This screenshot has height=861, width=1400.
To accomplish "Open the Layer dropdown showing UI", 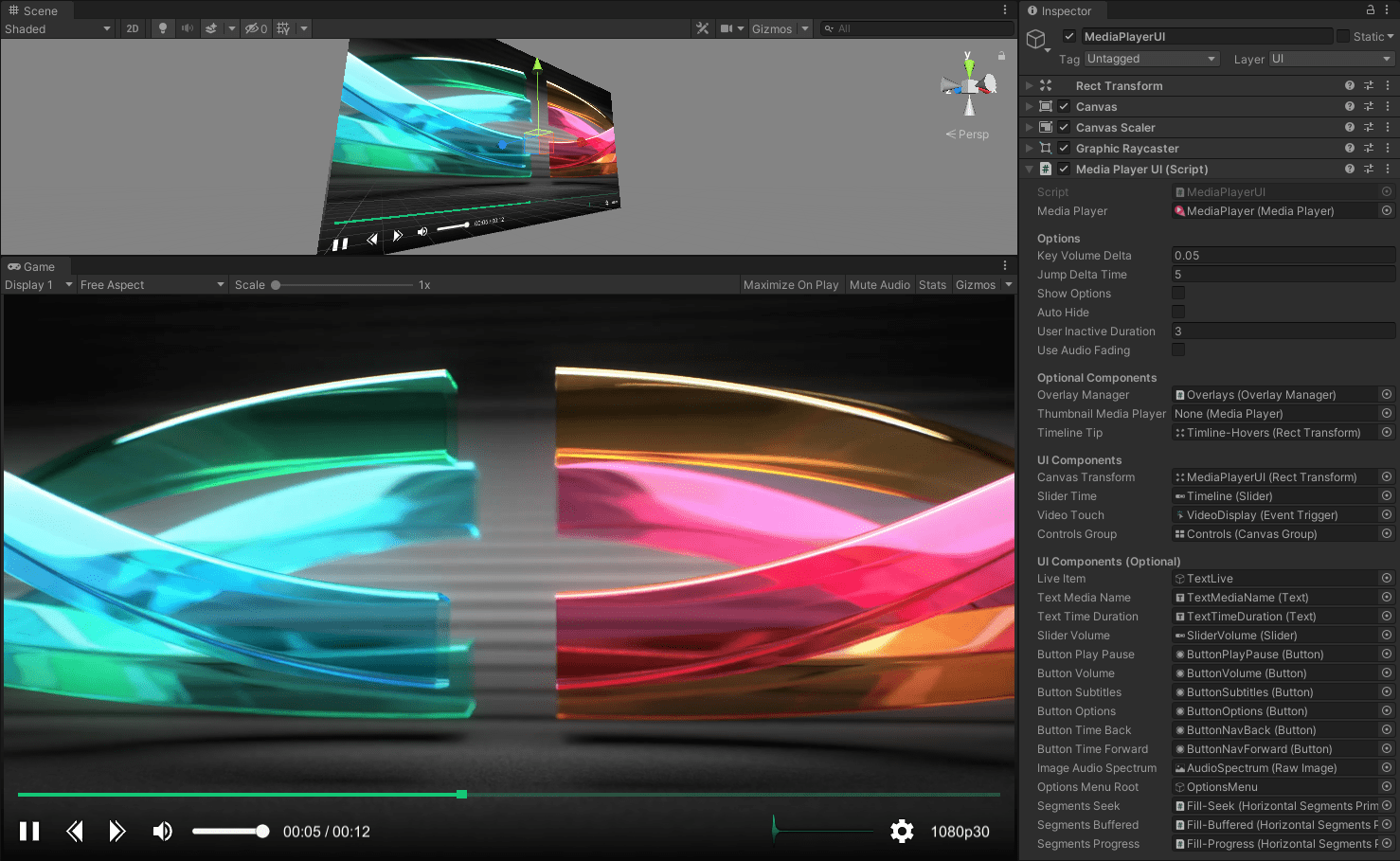I will click(x=1330, y=59).
